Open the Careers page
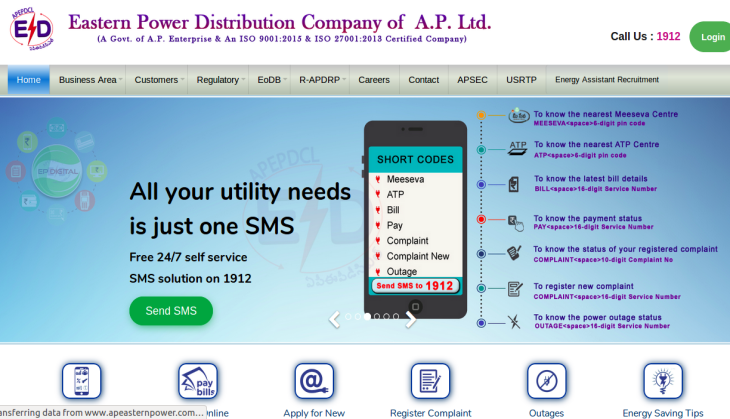The image size is (730, 419). click(x=374, y=80)
